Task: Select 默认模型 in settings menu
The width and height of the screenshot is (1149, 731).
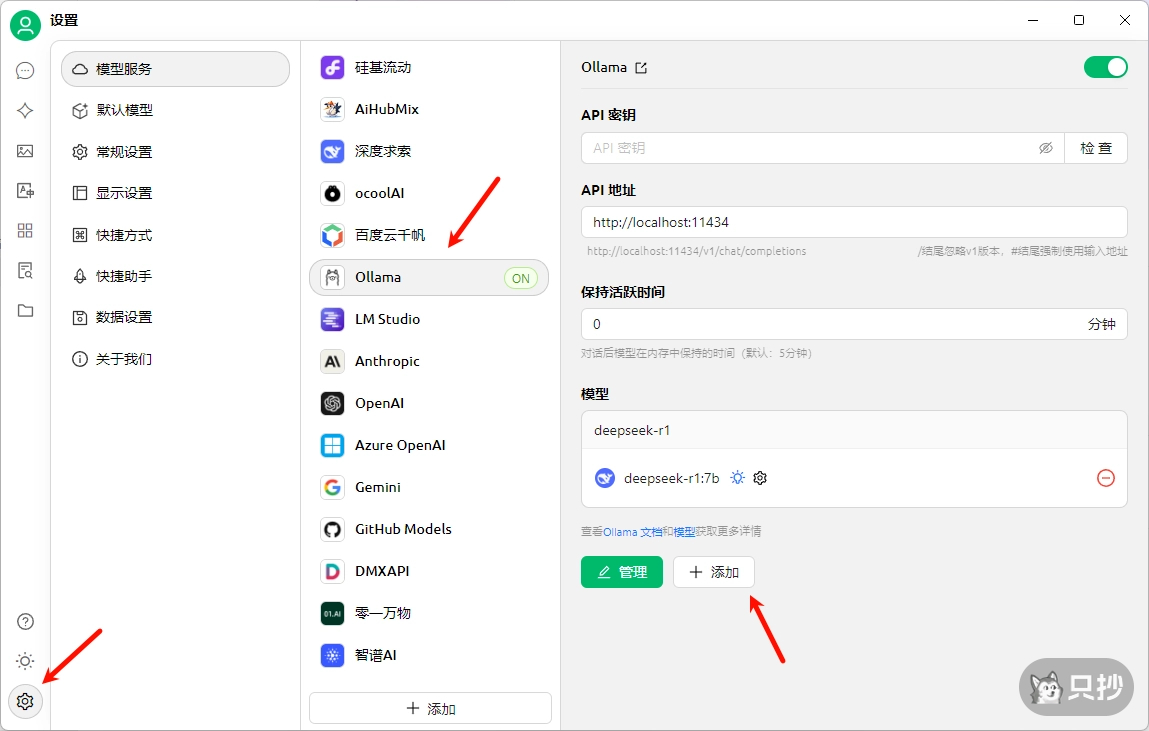Action: (125, 111)
